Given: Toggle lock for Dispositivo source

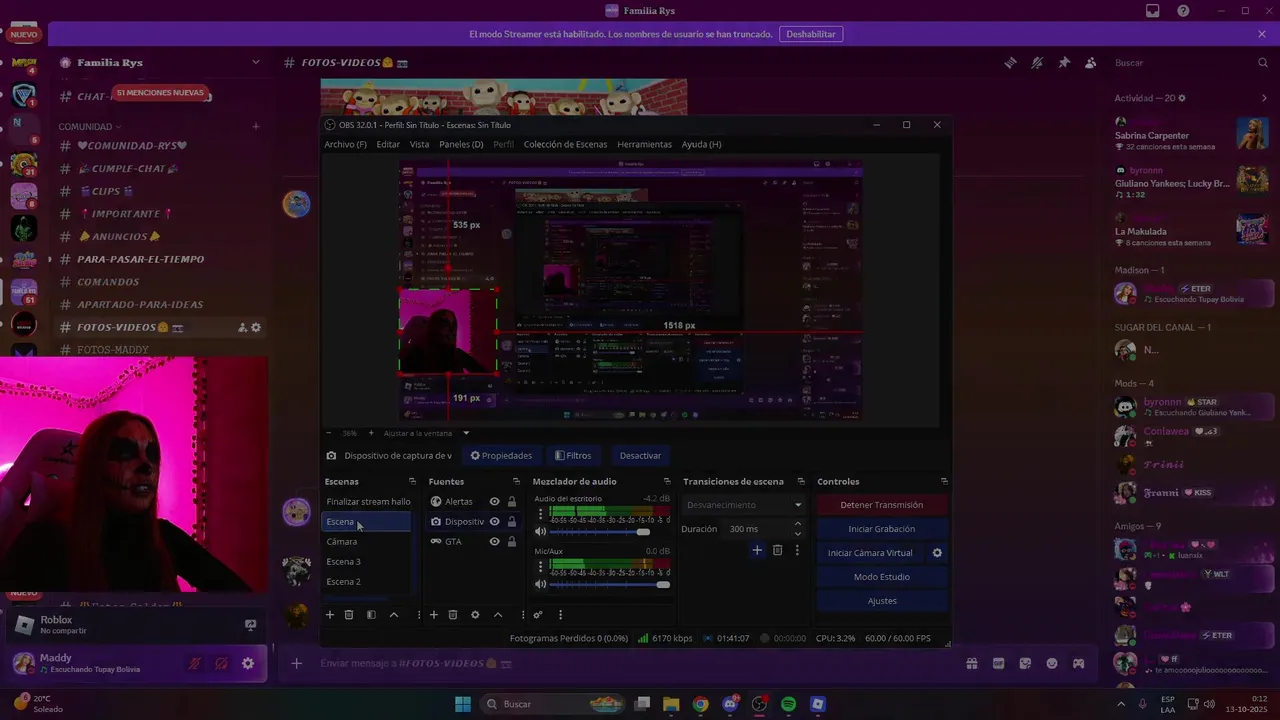Looking at the screenshot, I should (512, 522).
